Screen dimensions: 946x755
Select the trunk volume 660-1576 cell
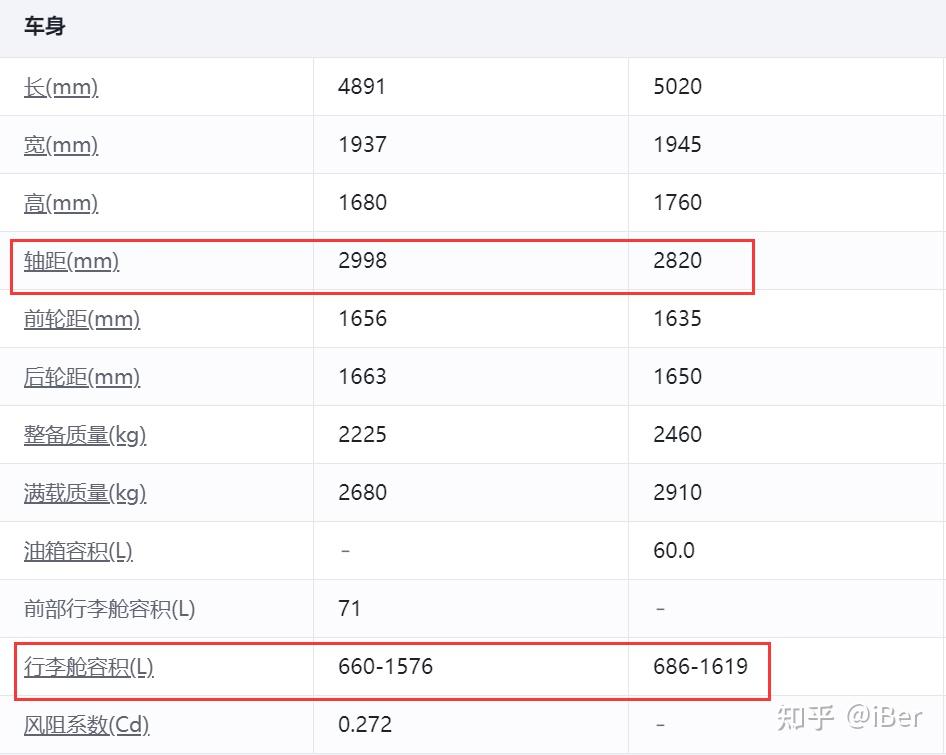(386, 667)
